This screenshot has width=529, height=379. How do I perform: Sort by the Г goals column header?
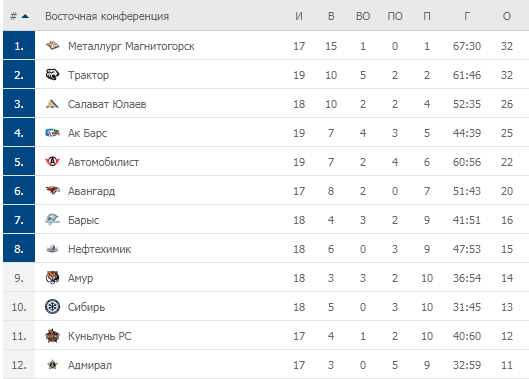tap(467, 16)
